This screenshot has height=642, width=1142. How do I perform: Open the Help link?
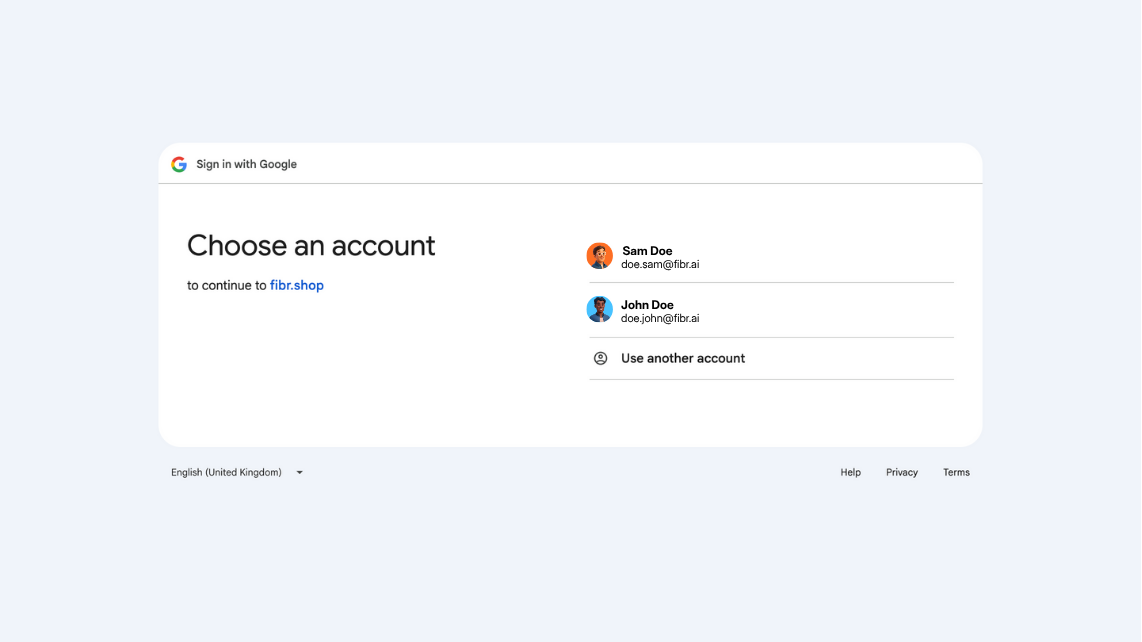(850, 473)
